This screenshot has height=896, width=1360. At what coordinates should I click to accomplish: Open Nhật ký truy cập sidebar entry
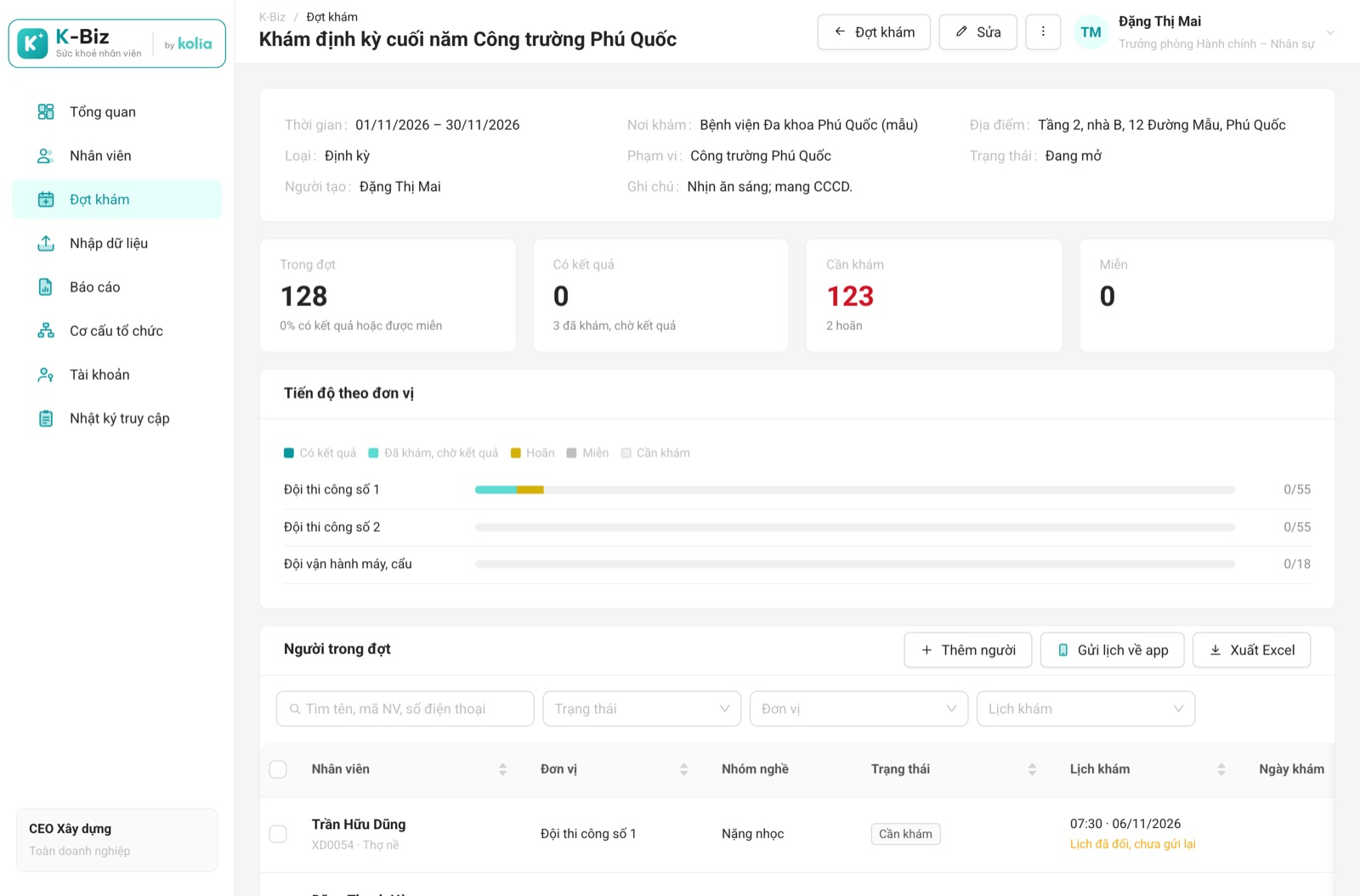[x=117, y=418]
